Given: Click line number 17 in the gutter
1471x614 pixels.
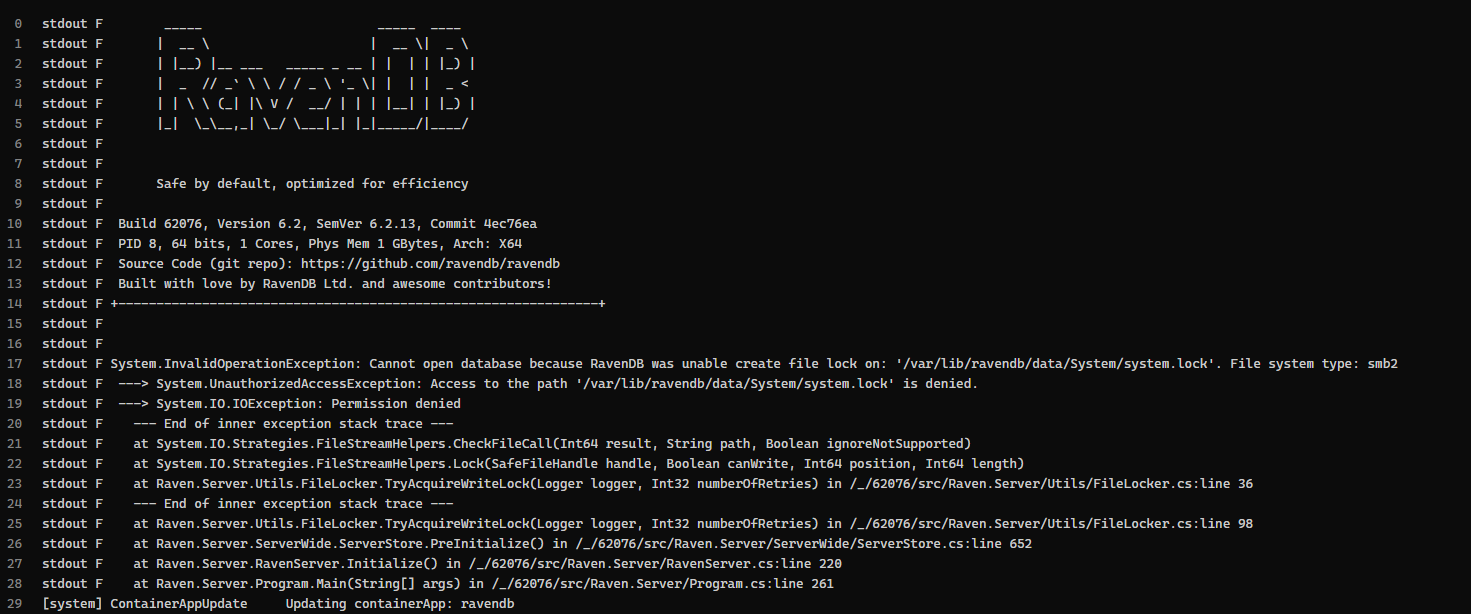Looking at the screenshot, I should (x=19, y=364).
